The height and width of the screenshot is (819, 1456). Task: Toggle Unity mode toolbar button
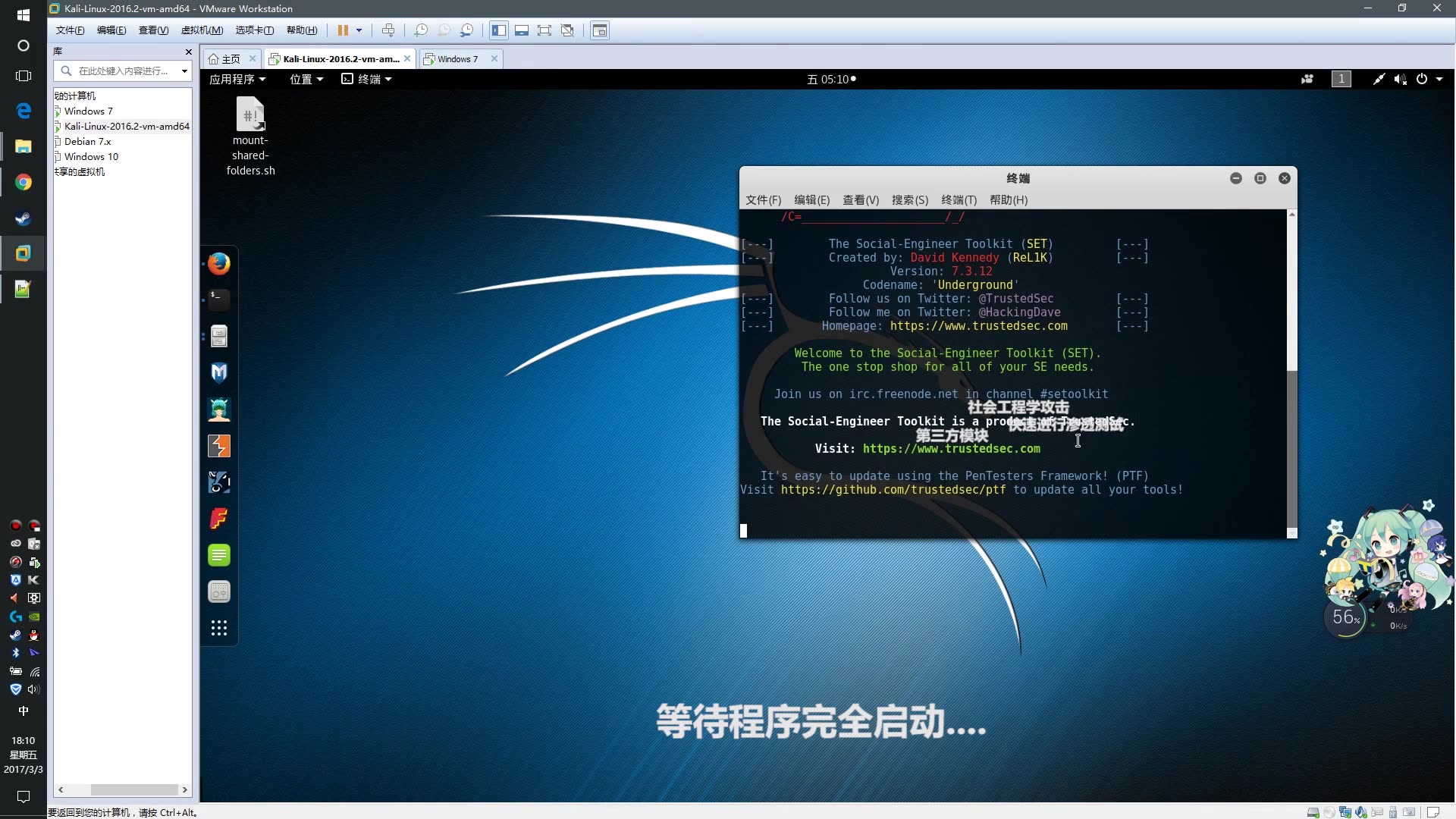point(567,30)
